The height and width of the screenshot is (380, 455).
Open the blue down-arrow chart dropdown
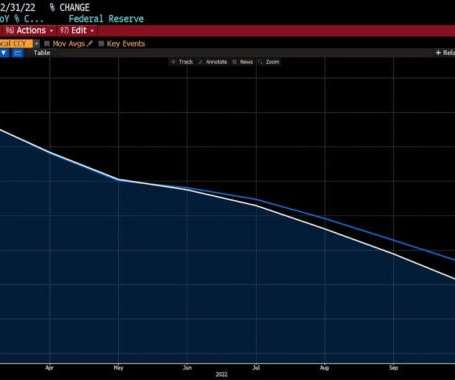[4, 53]
